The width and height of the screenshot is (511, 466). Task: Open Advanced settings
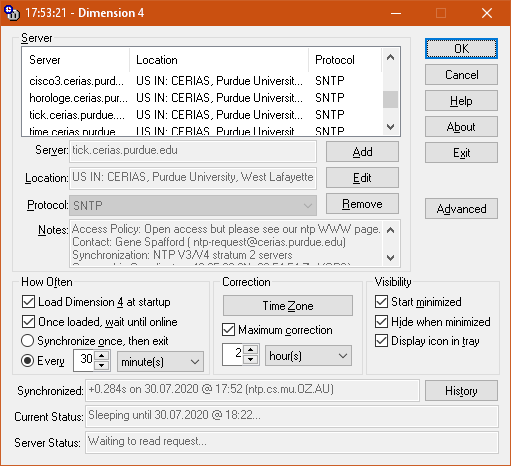[x=461, y=209]
